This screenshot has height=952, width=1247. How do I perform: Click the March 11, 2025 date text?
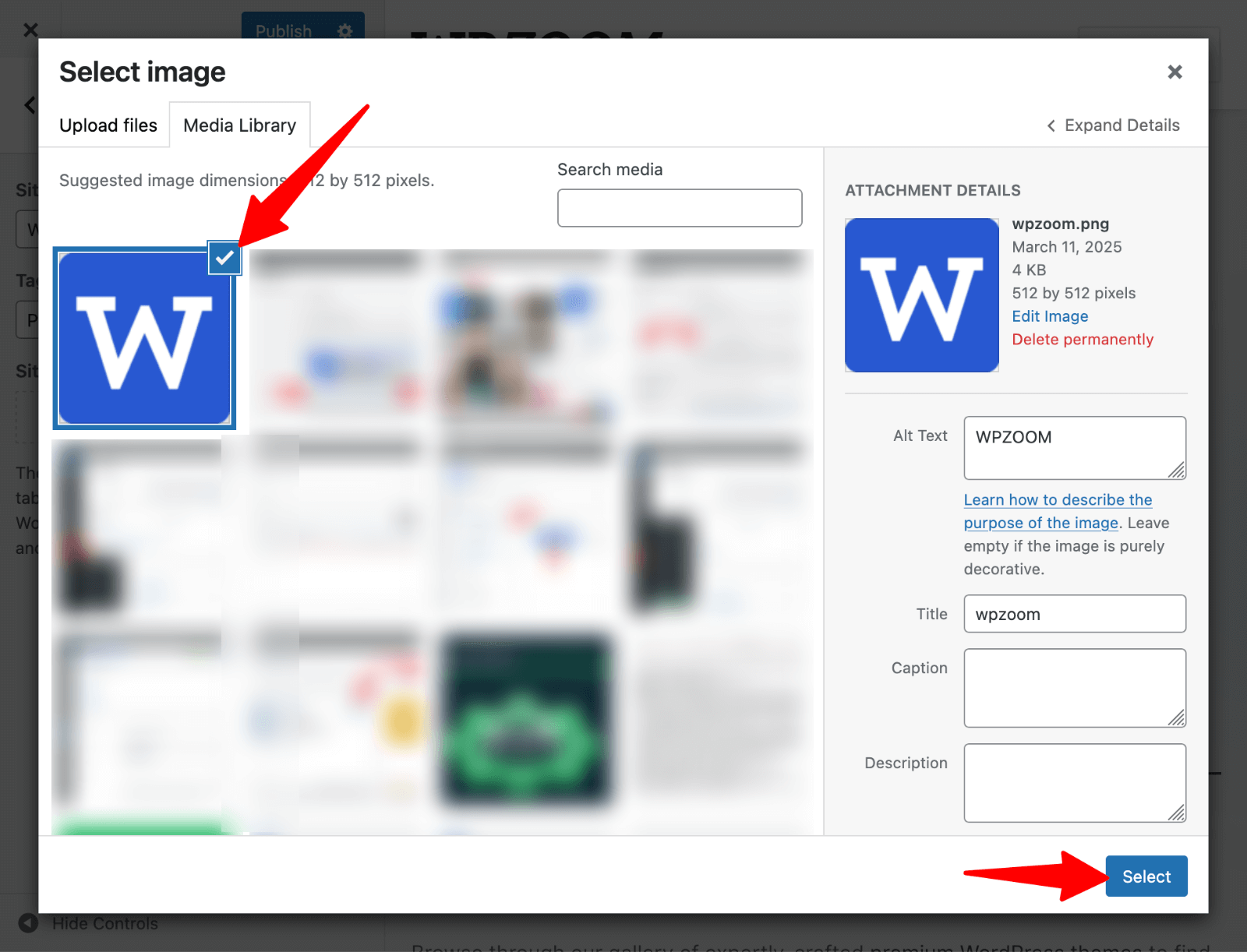point(1066,247)
